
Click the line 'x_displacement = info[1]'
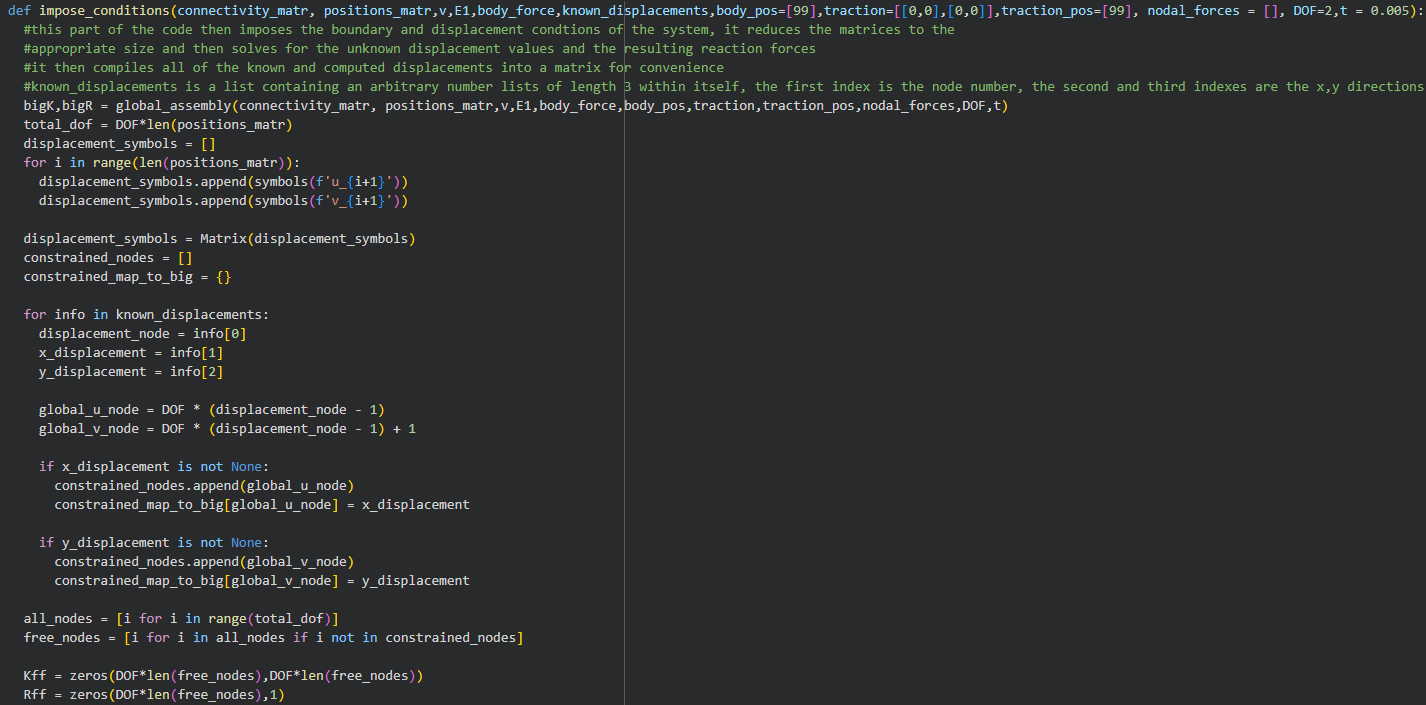click(x=131, y=353)
